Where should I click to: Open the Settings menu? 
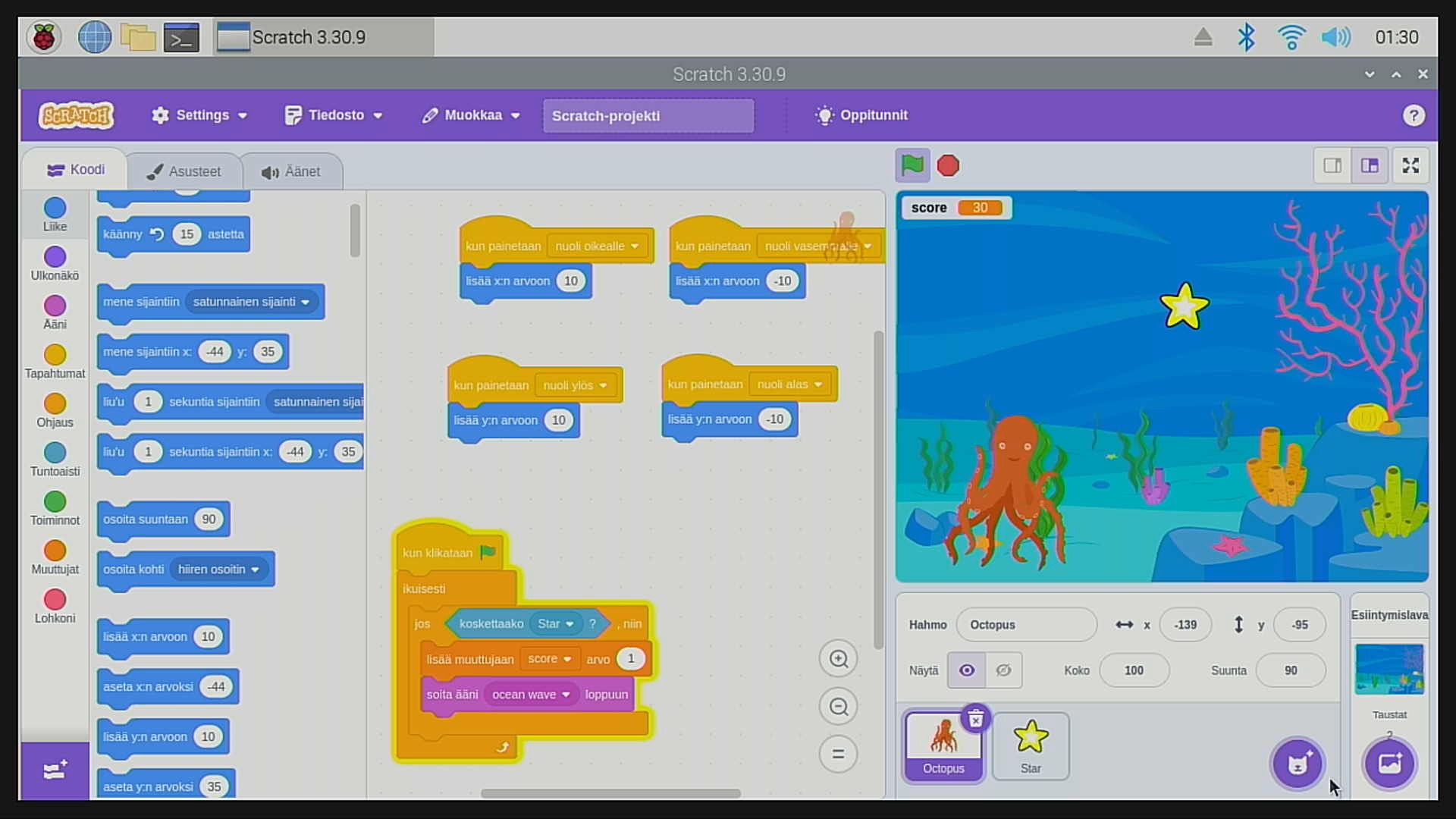[200, 115]
